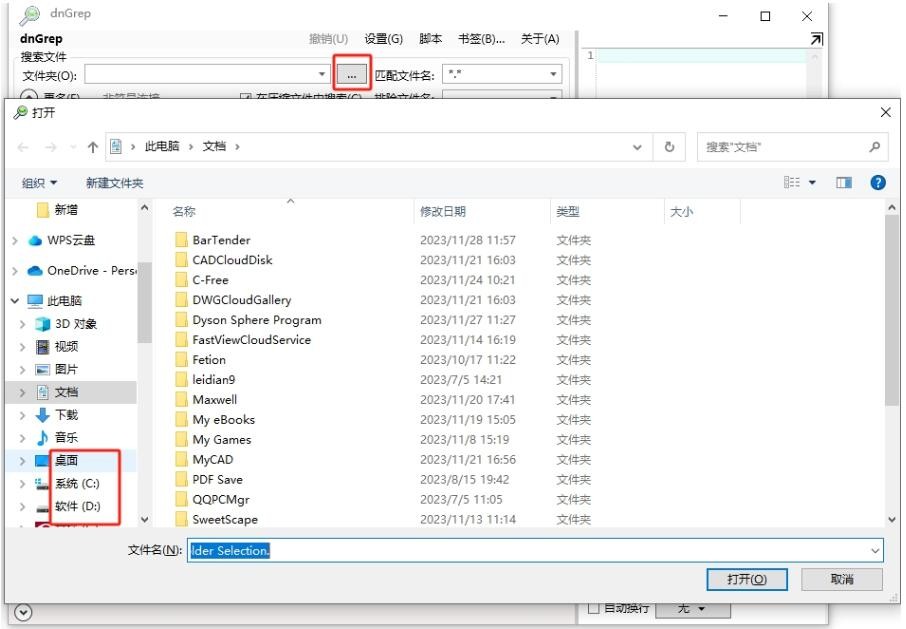This screenshot has width=906, height=629.
Task: Click the folder browse '...' button in dnGrep
Action: (x=352, y=75)
